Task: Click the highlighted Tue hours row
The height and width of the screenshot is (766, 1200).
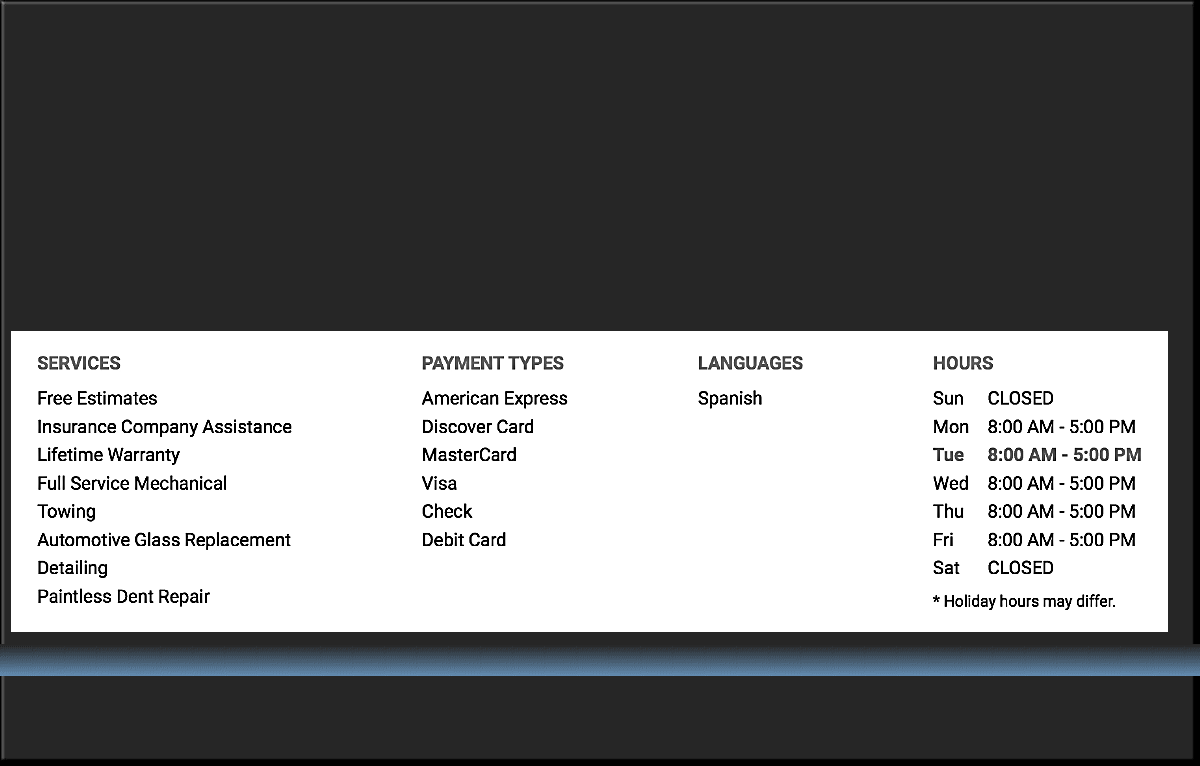Action: 1036,455
